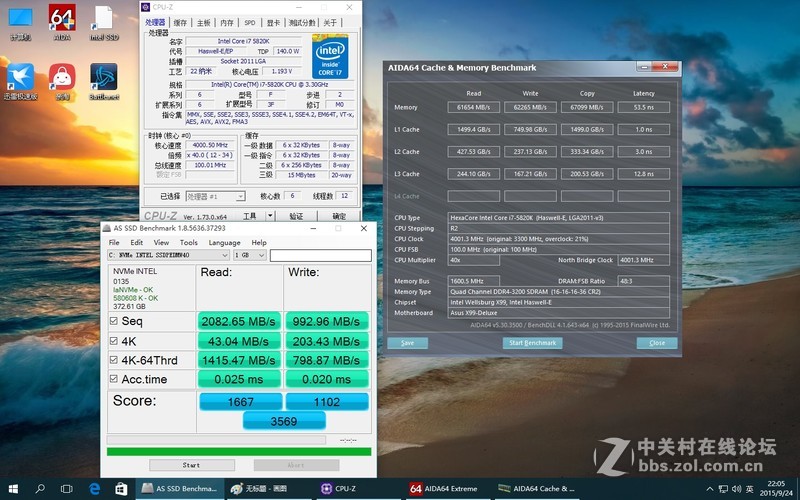The image size is (800, 500).
Task: Click the CPU-Z title bar app icon
Action: [145, 7]
